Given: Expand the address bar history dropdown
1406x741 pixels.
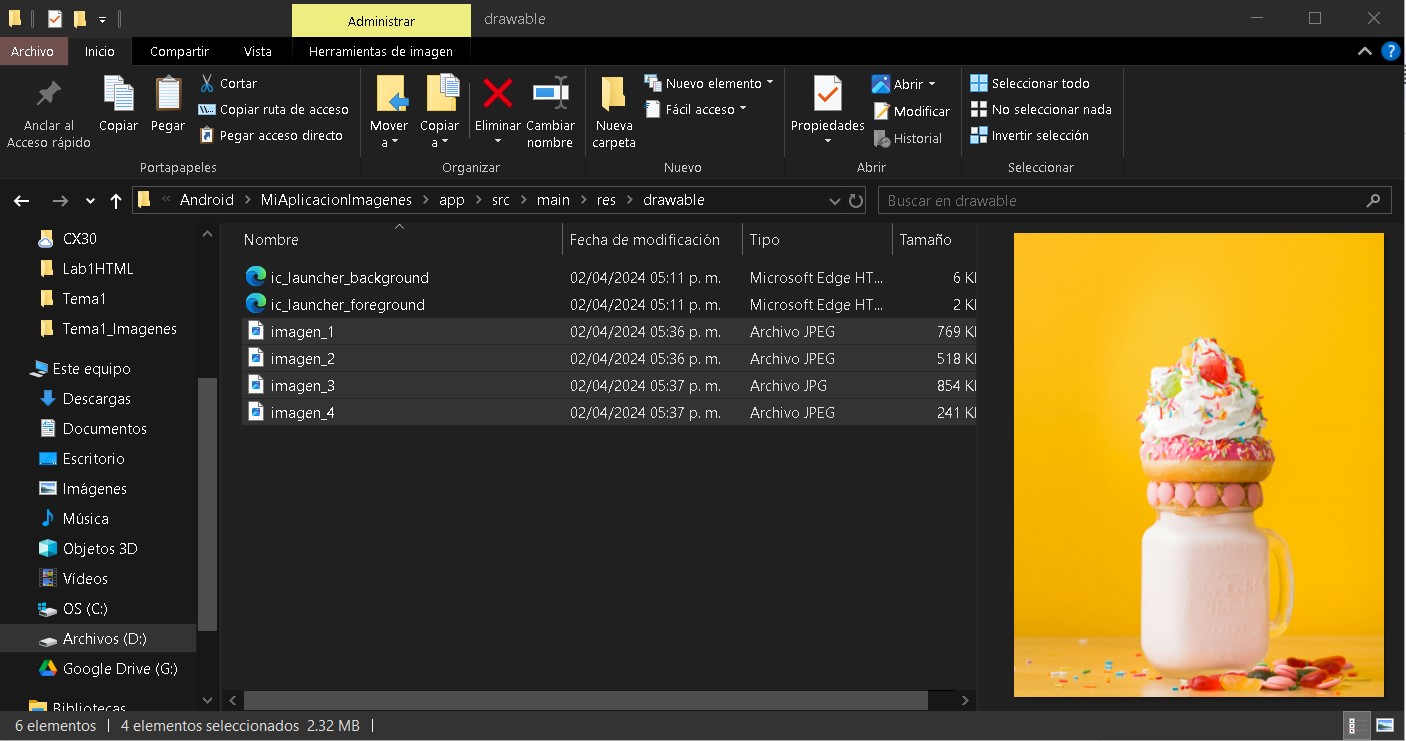Looking at the screenshot, I should (835, 201).
